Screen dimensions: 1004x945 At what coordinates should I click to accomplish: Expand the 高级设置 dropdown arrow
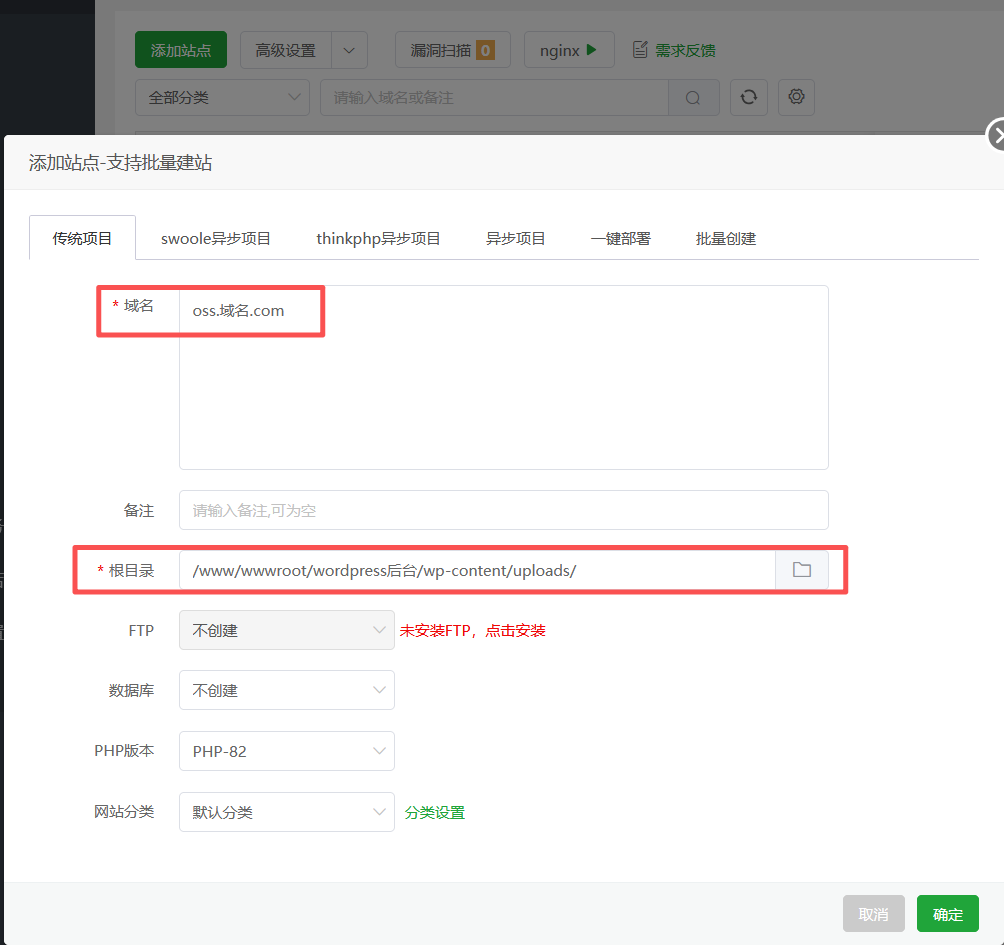tap(348, 50)
